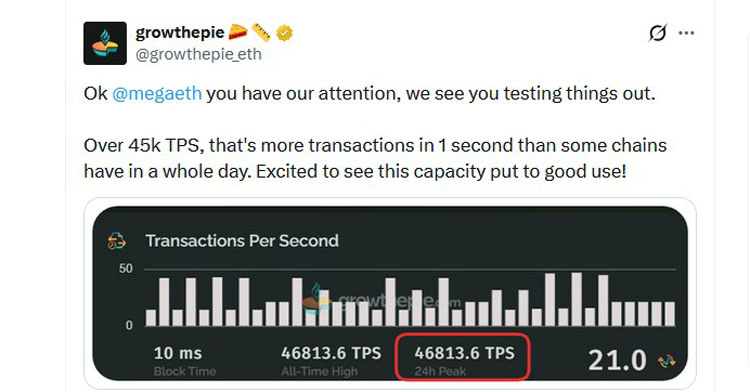This screenshot has width=750, height=392.
Task: Click the growthepie display name
Action: [x=180, y=33]
